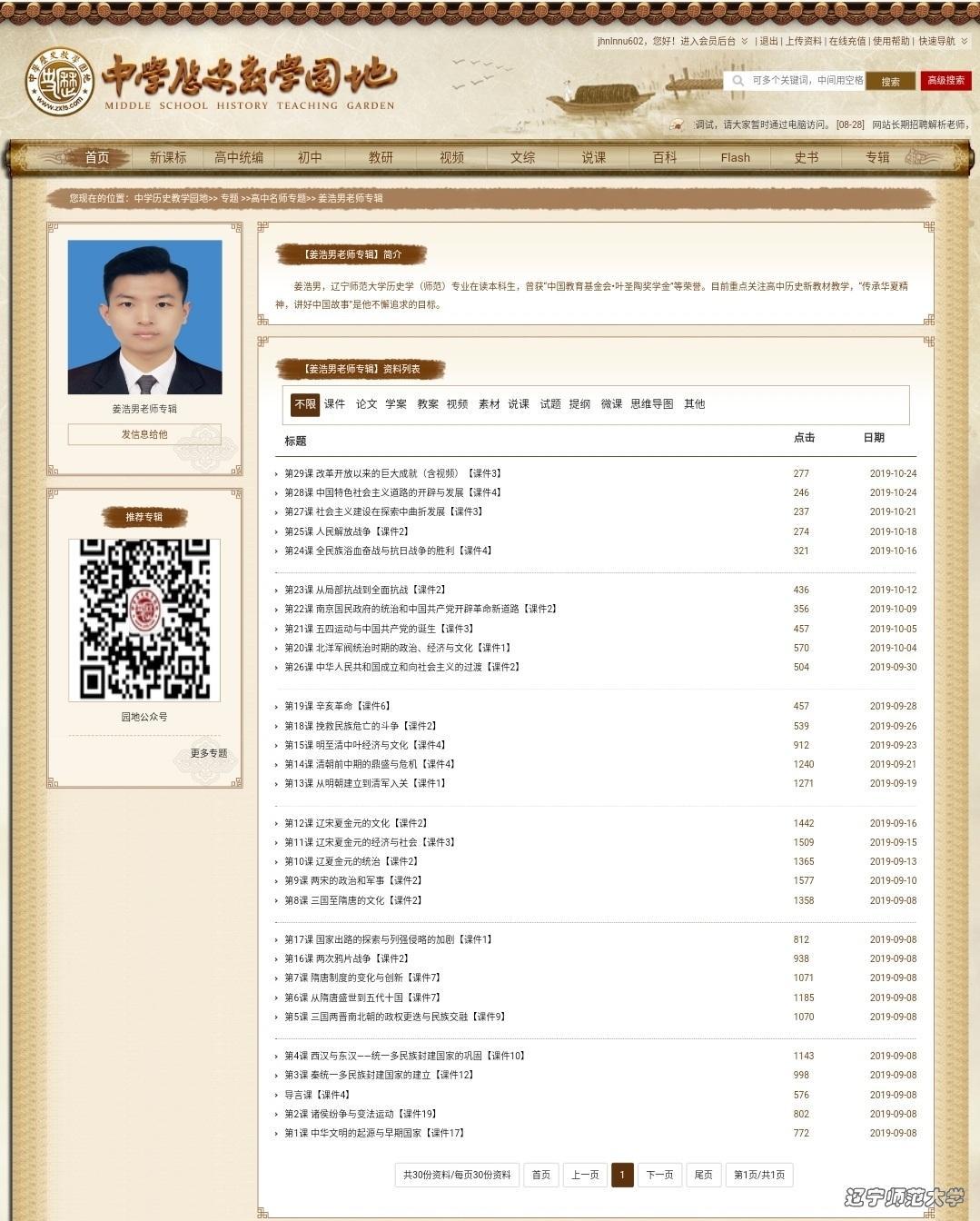This screenshot has width=980, height=1221.
Task: Click the 搜索 button
Action: pos(890,81)
